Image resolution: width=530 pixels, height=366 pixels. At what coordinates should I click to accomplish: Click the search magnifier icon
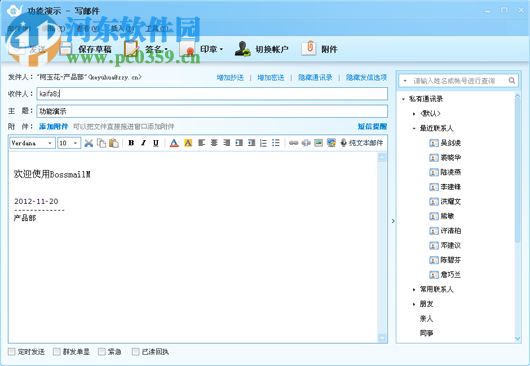(x=512, y=80)
